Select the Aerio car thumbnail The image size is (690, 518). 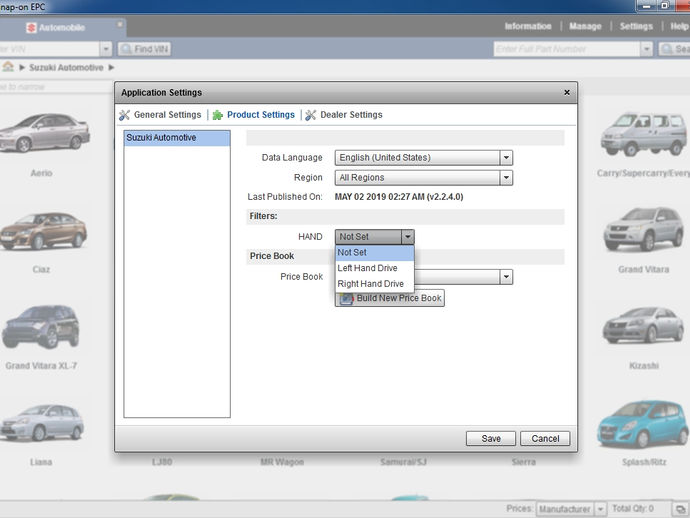45,133
